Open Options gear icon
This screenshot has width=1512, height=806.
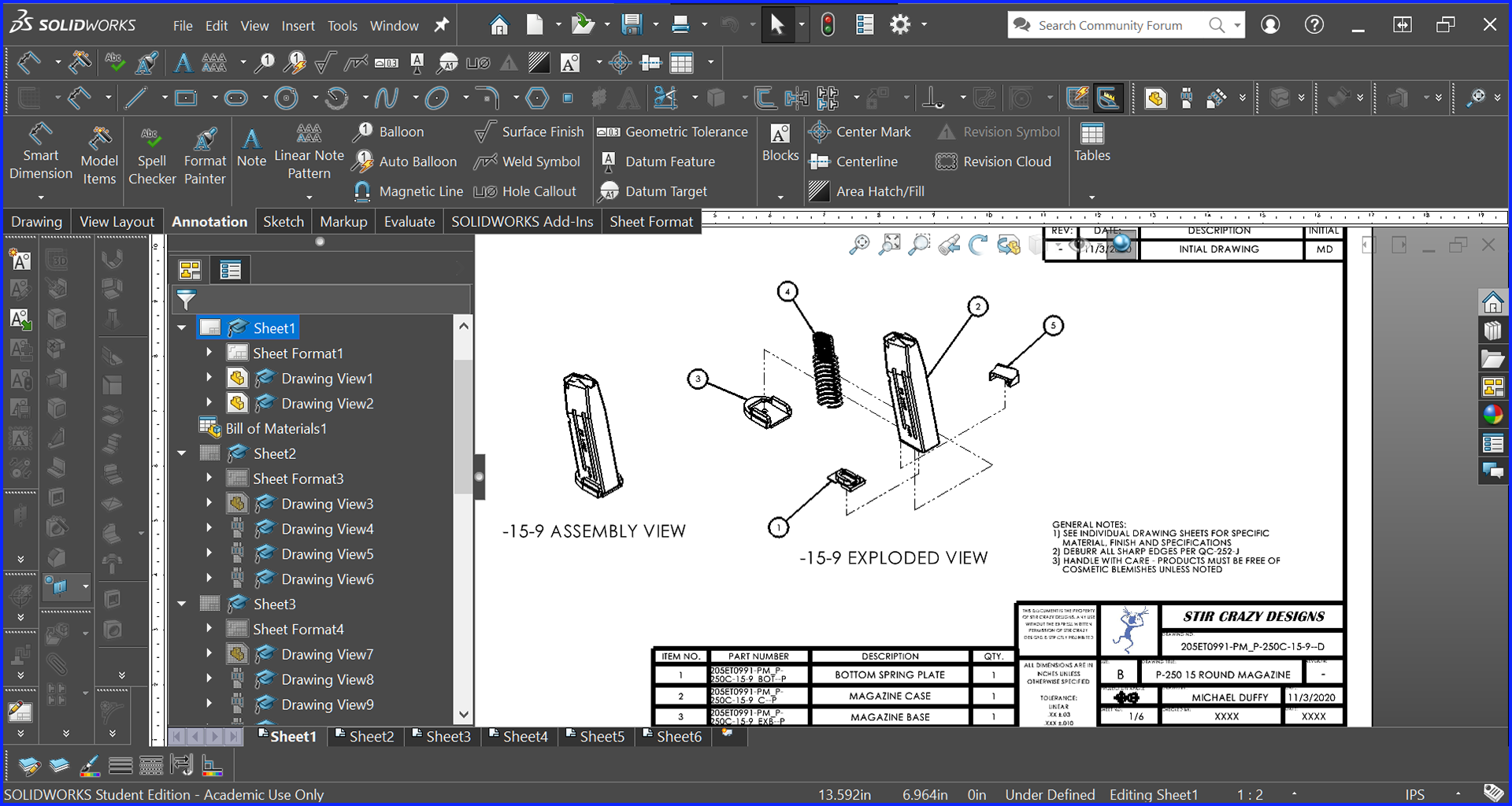point(899,25)
